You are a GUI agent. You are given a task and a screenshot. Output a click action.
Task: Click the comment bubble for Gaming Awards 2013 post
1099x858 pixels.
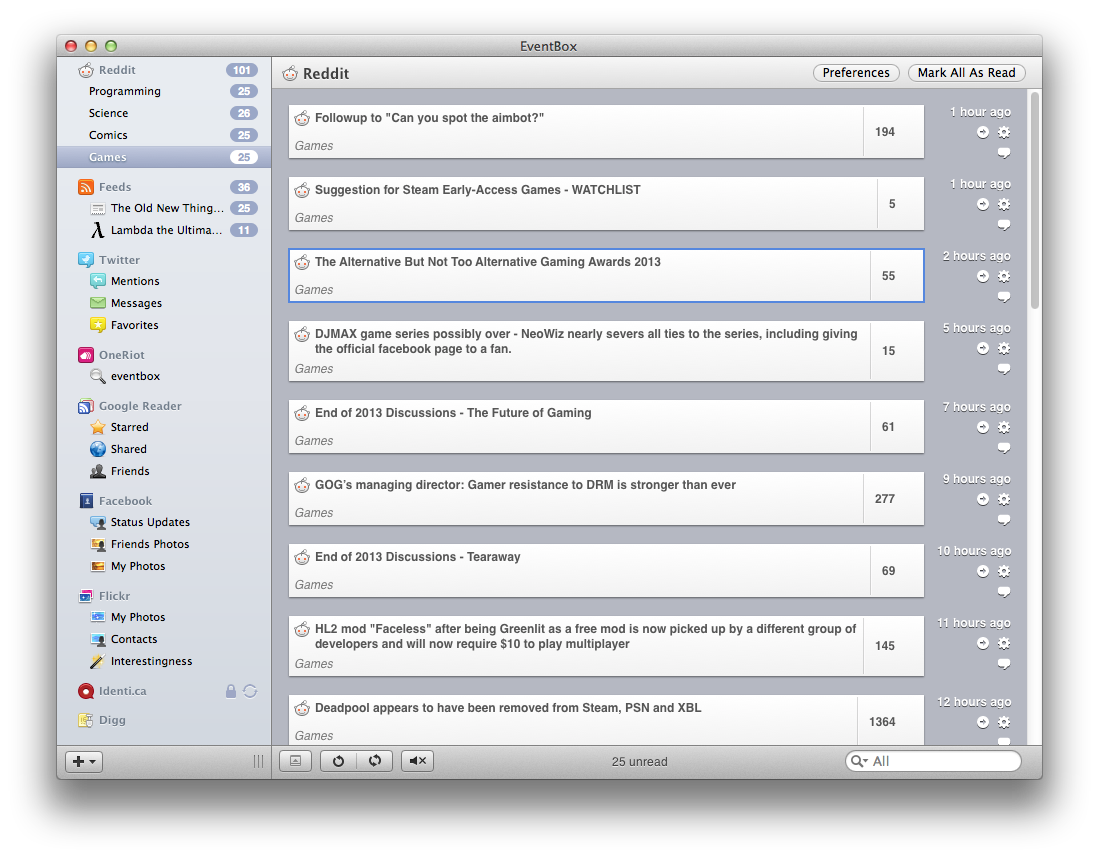[1004, 297]
